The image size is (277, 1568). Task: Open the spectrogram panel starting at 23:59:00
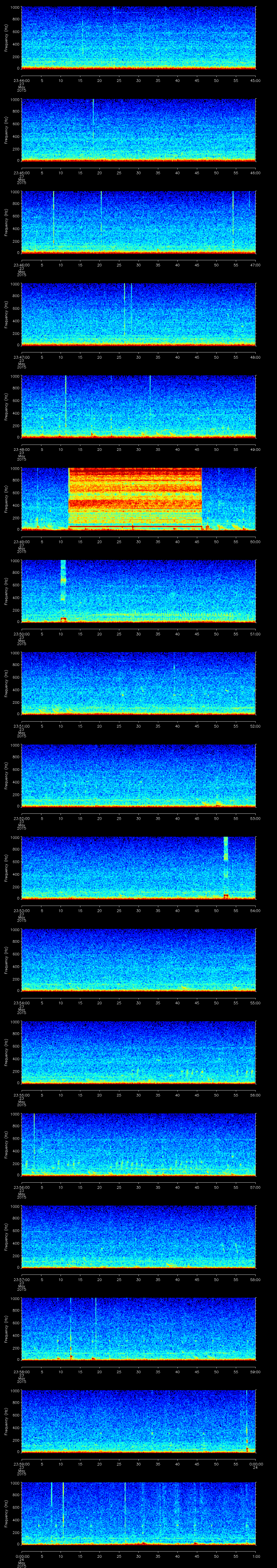tap(139, 1421)
